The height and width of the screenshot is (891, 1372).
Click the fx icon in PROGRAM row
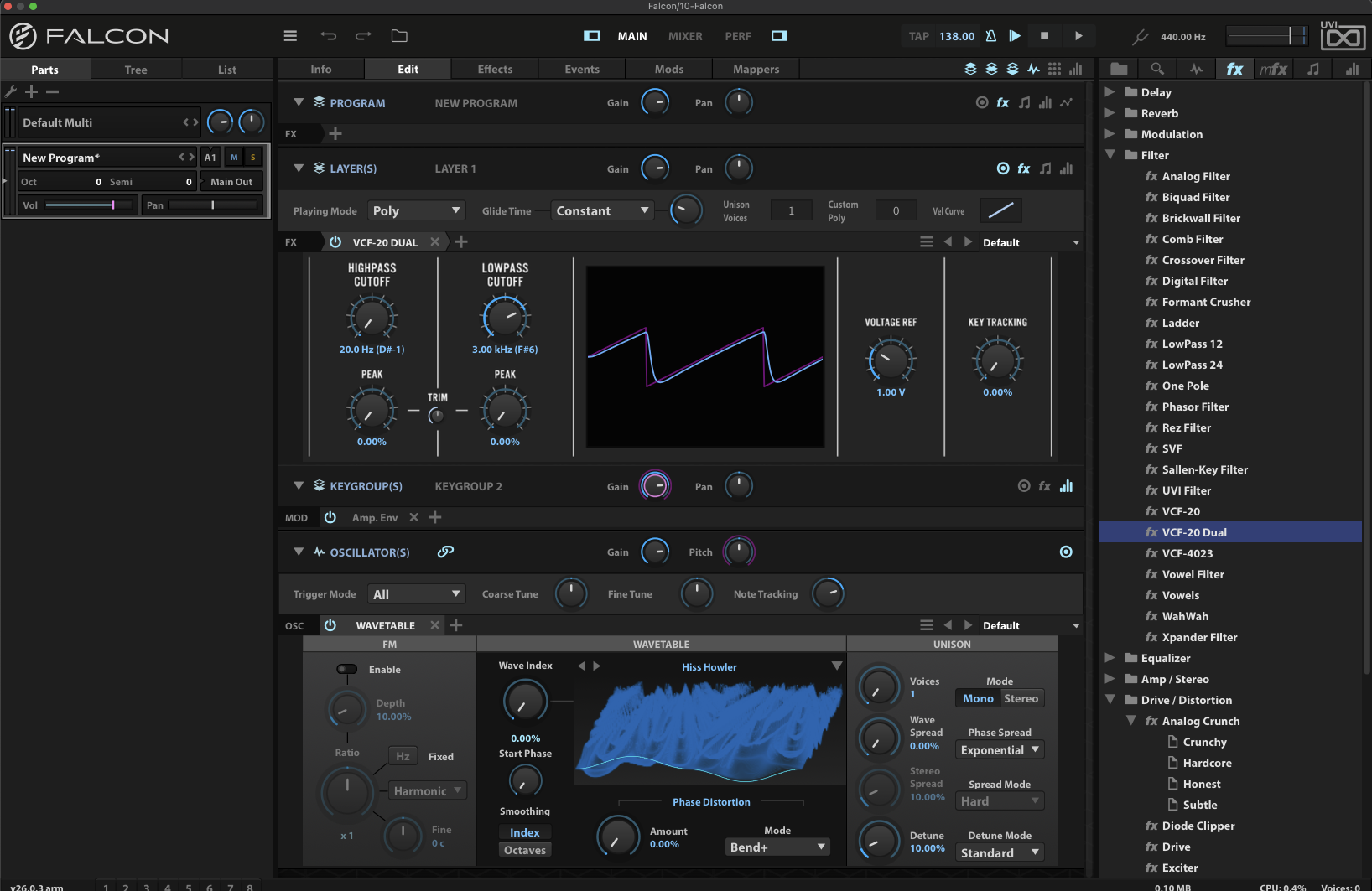[x=1003, y=103]
